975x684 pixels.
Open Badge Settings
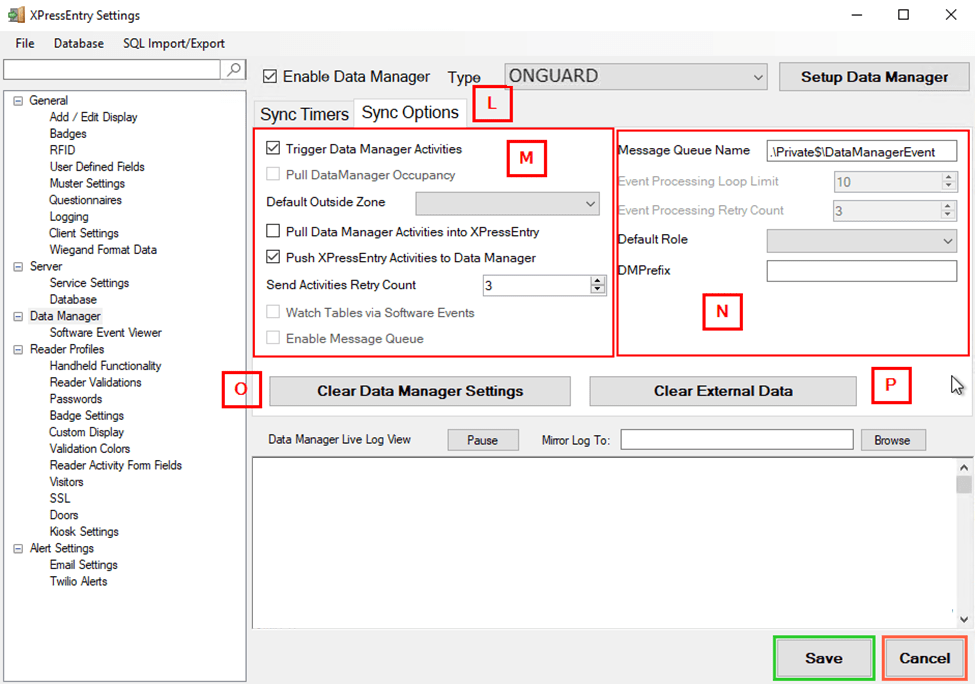click(86, 415)
